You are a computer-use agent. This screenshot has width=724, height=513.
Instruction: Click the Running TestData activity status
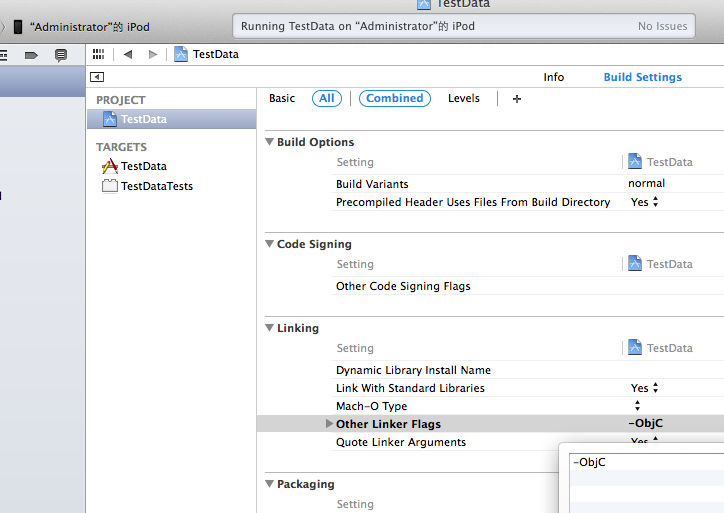[358, 26]
